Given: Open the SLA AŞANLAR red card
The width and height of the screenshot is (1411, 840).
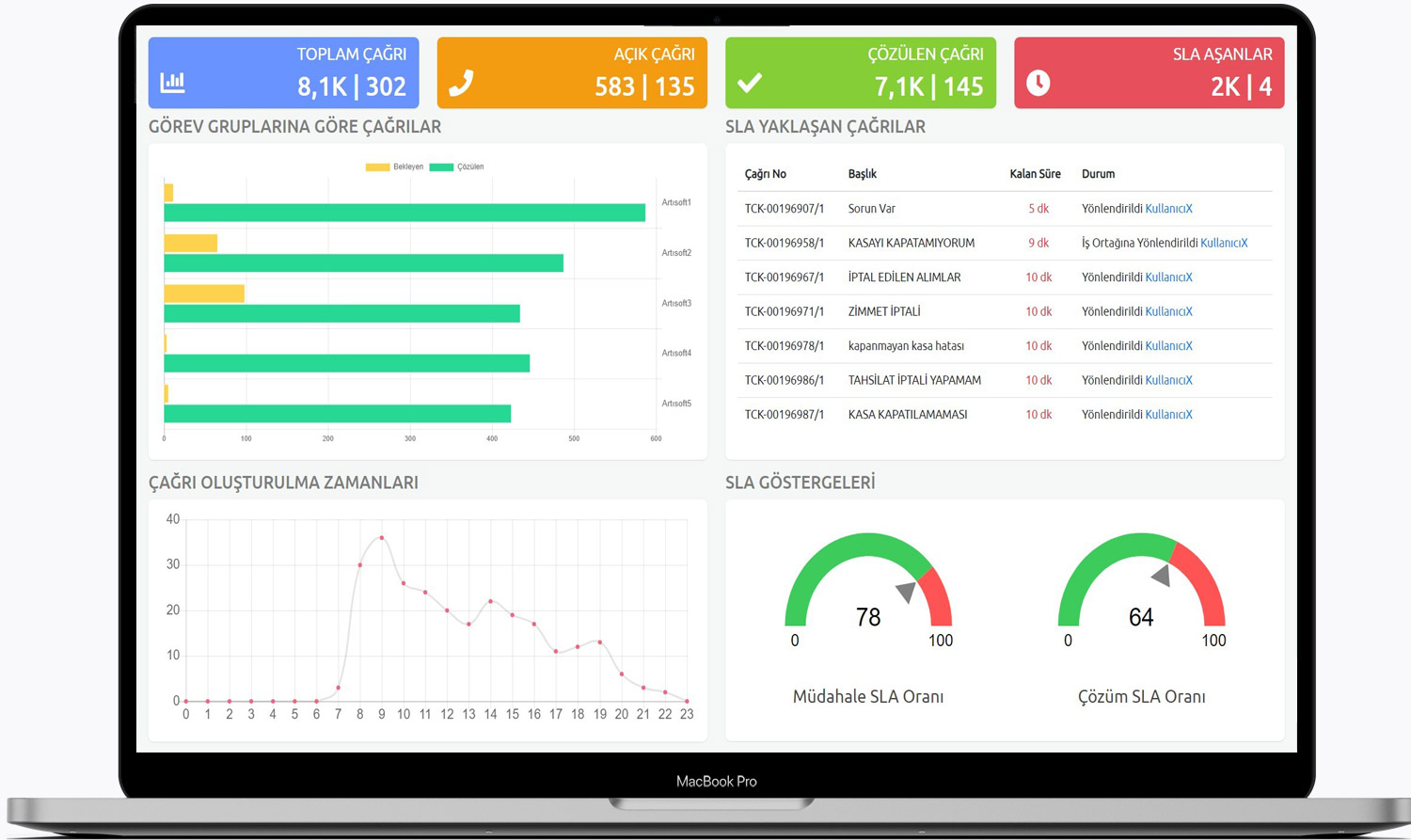Looking at the screenshot, I should coord(1149,72).
